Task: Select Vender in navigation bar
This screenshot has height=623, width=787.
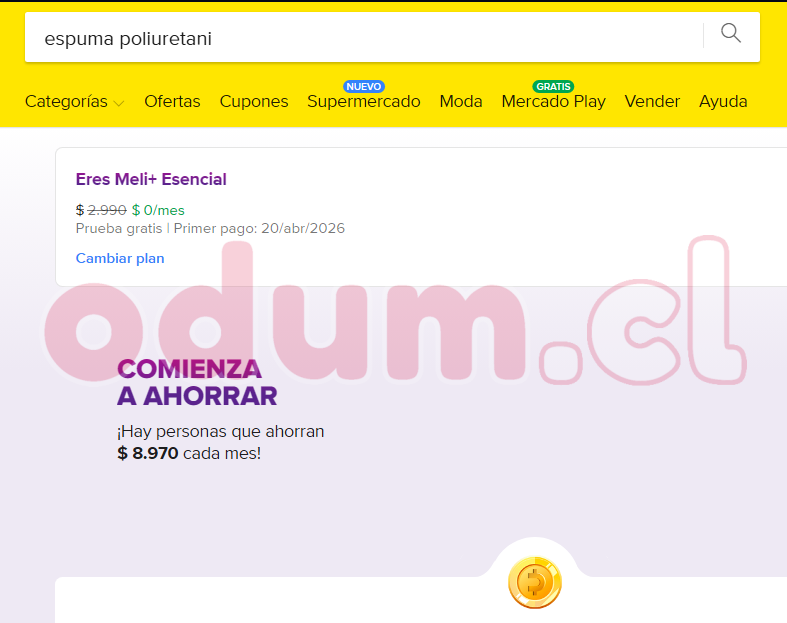Action: coord(652,101)
